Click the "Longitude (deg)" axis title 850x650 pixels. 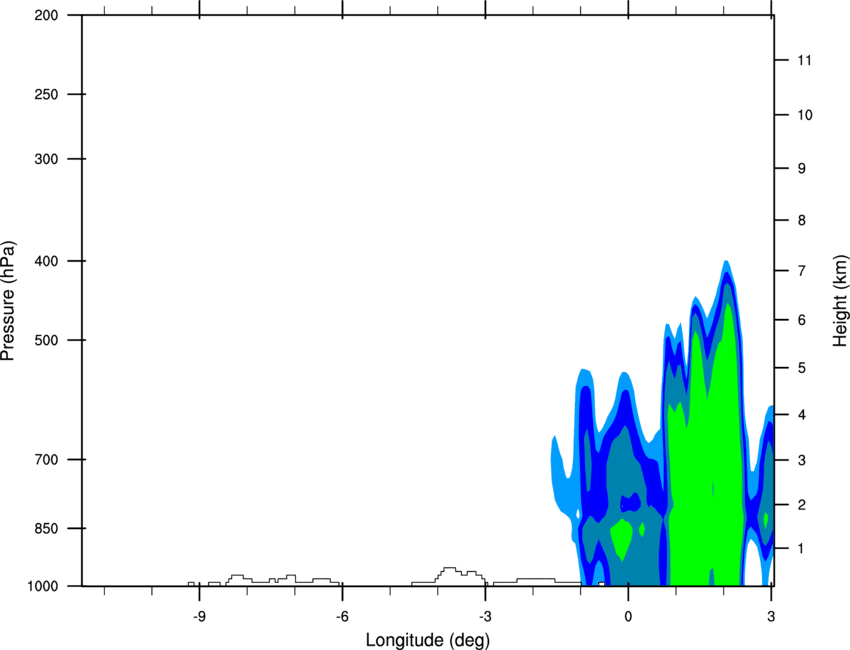(x=428, y=640)
